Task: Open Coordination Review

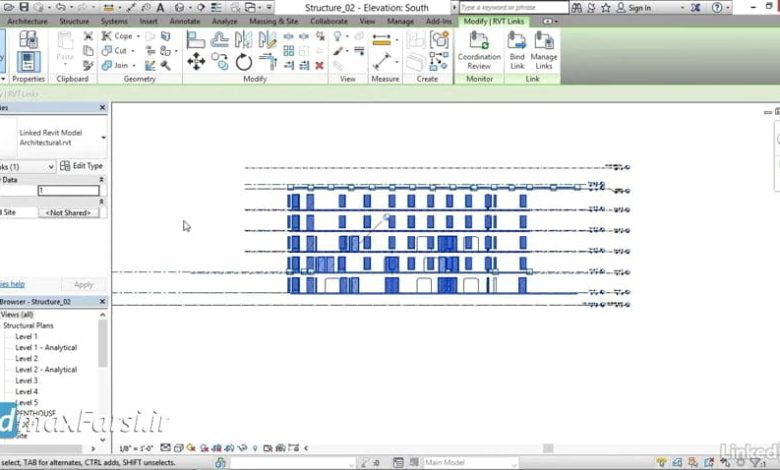Action: [479, 50]
